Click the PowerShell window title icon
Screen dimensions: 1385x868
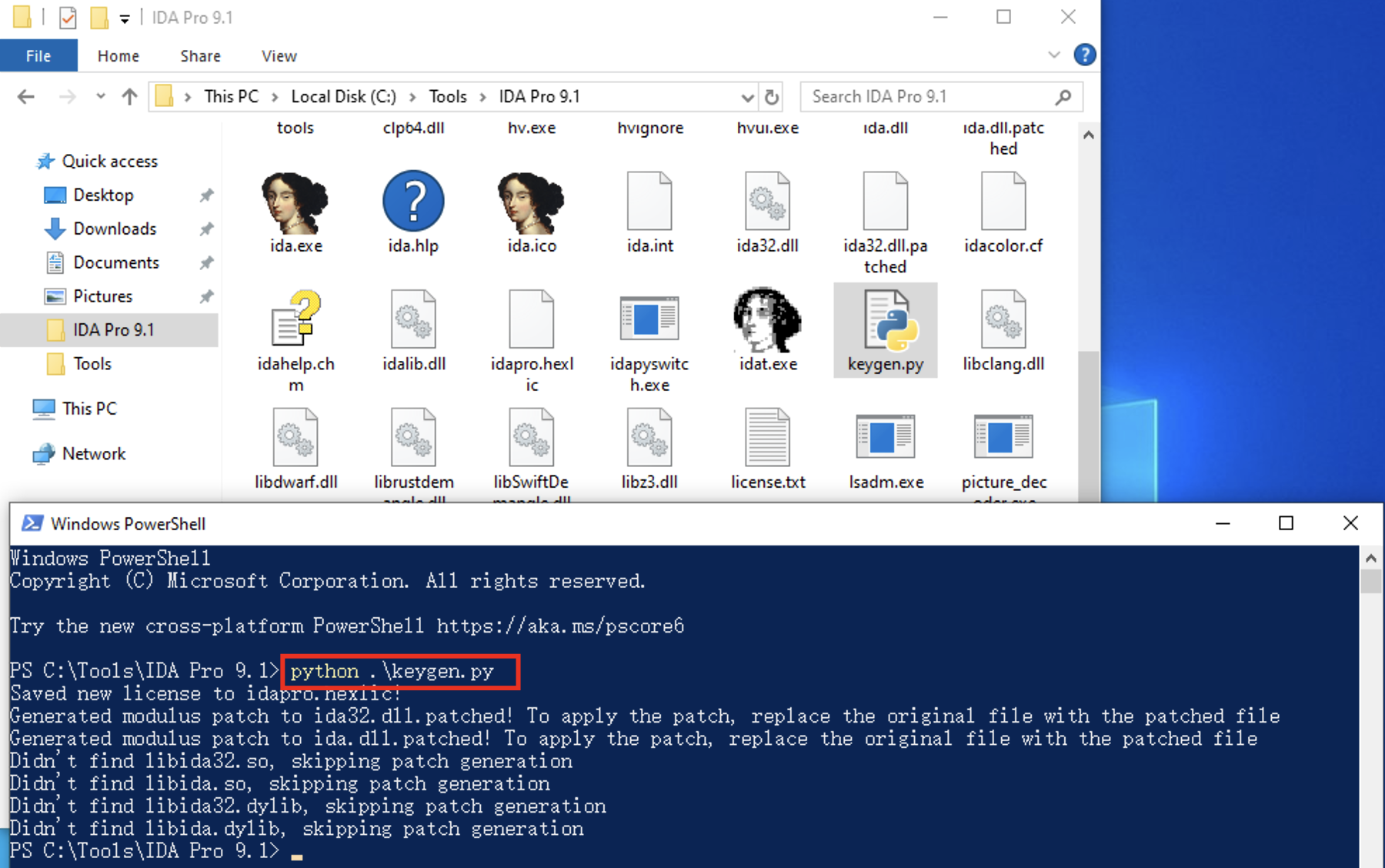click(32, 523)
